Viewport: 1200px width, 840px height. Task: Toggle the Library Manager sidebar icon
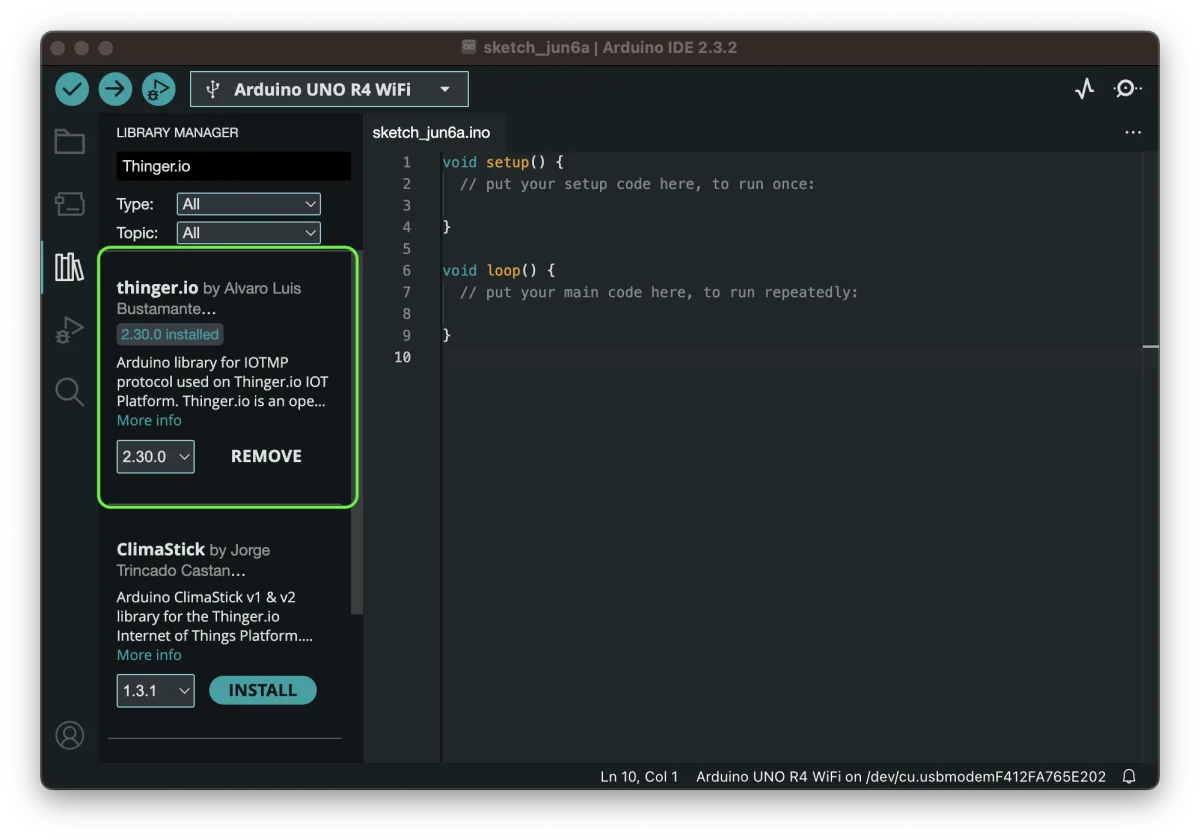point(69,267)
